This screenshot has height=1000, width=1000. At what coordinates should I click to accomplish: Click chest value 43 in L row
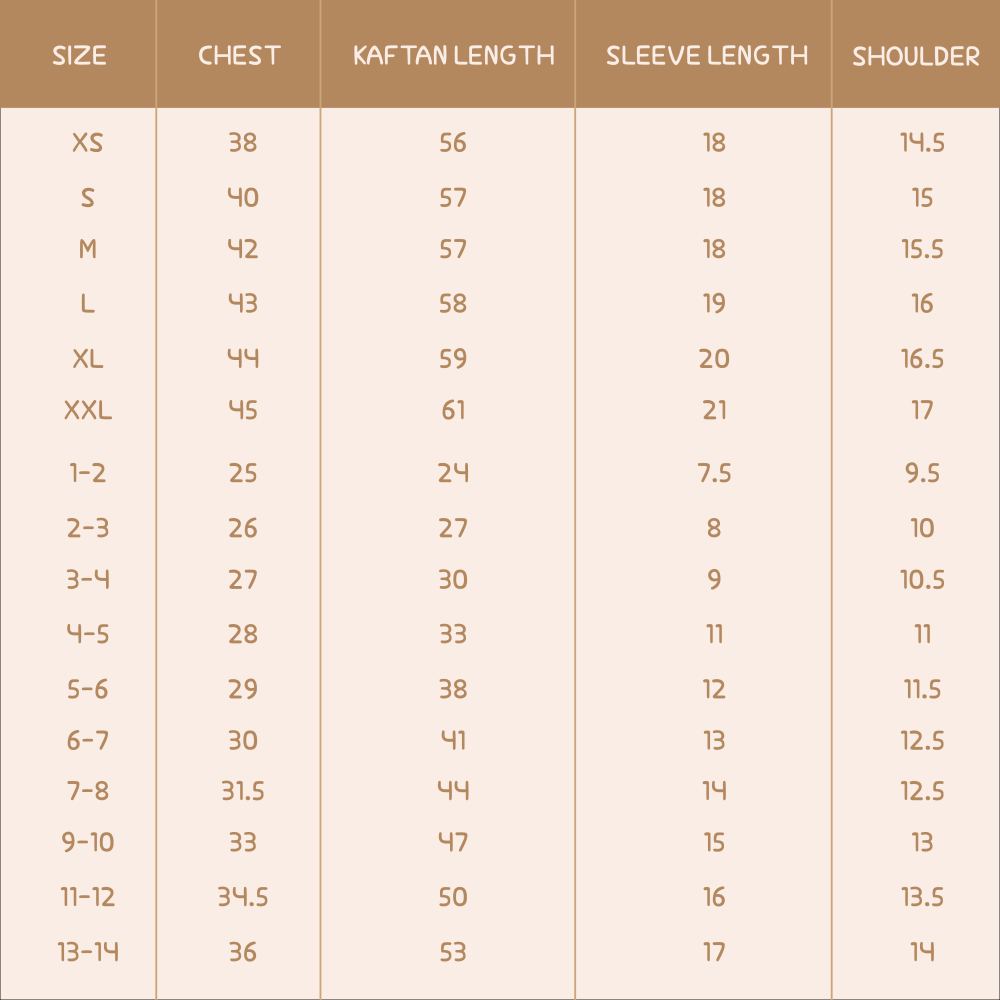243,303
